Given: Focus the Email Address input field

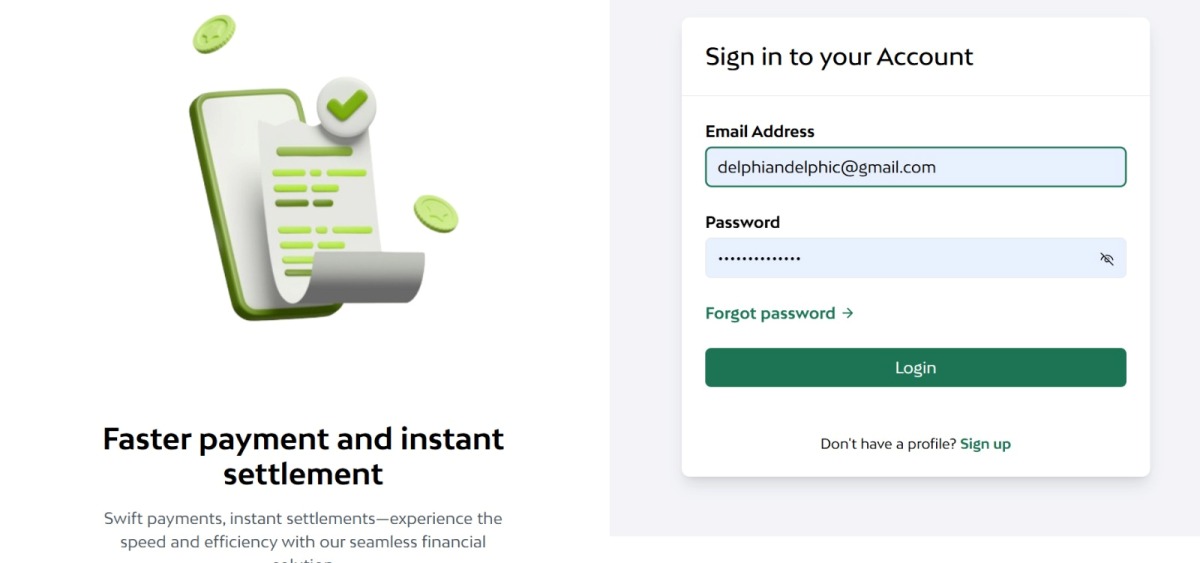Looking at the screenshot, I should click(x=915, y=167).
